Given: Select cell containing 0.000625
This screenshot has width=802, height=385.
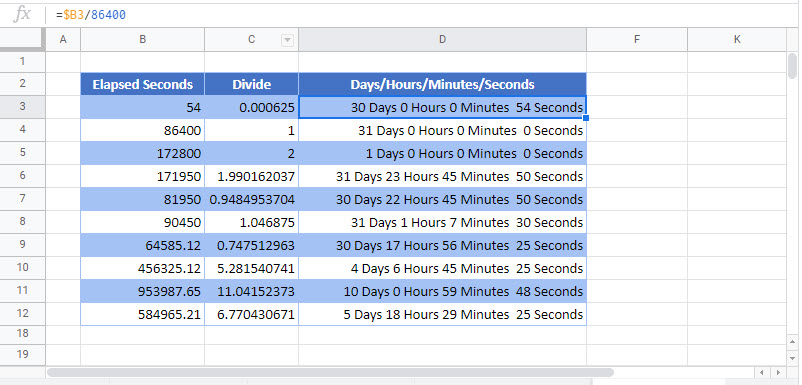Looking at the screenshot, I should [252, 107].
